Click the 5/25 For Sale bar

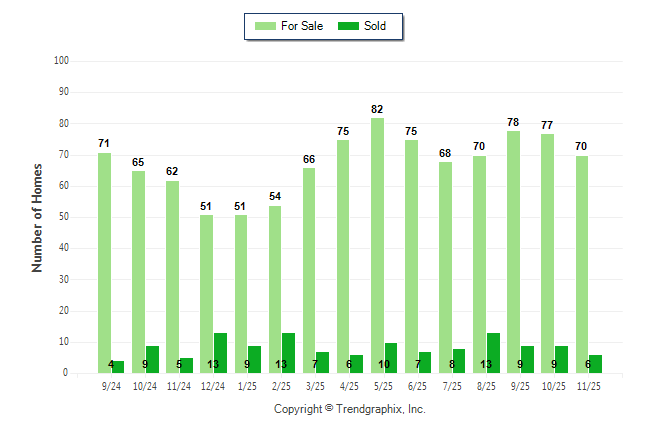pos(377,245)
